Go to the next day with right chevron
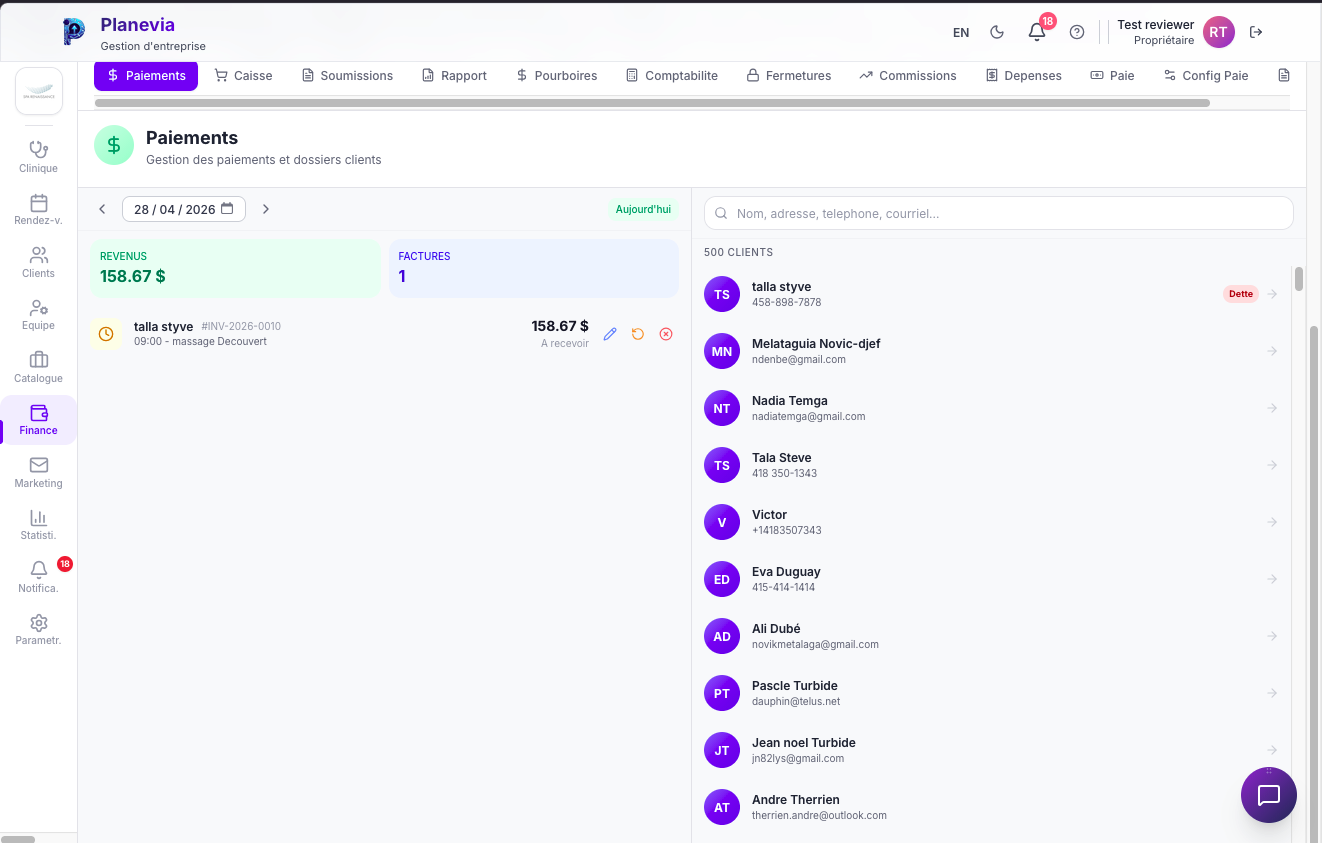Image resolution: width=1322 pixels, height=843 pixels. (x=266, y=209)
